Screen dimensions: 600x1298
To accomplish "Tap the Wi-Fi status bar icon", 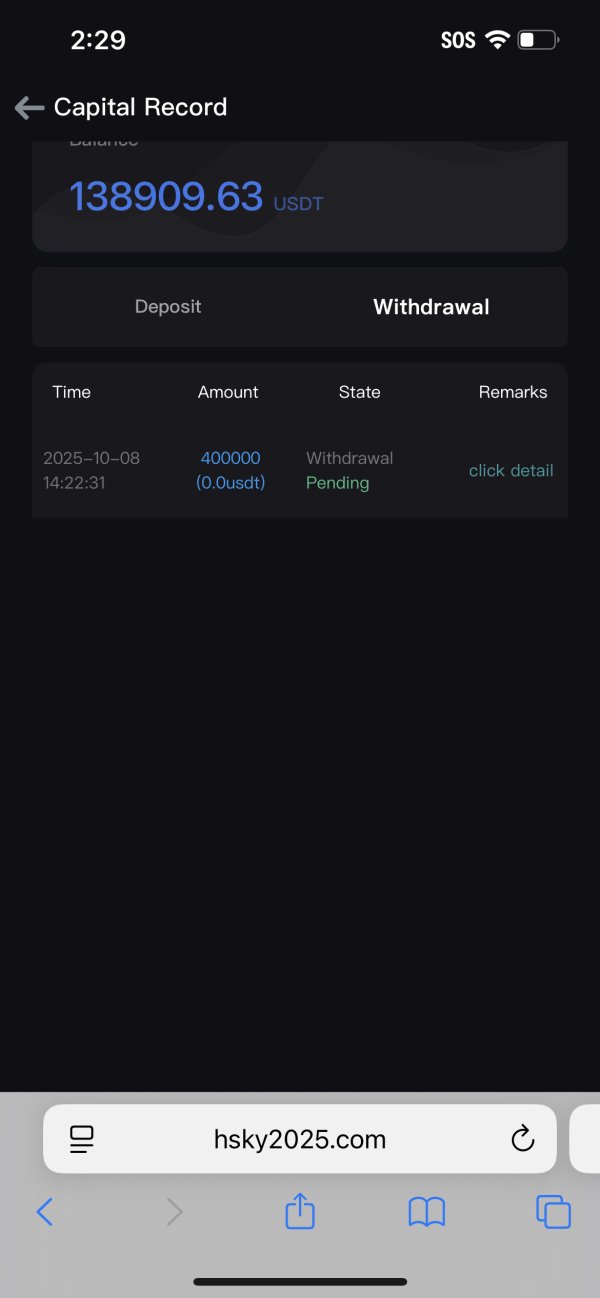I will (x=497, y=40).
